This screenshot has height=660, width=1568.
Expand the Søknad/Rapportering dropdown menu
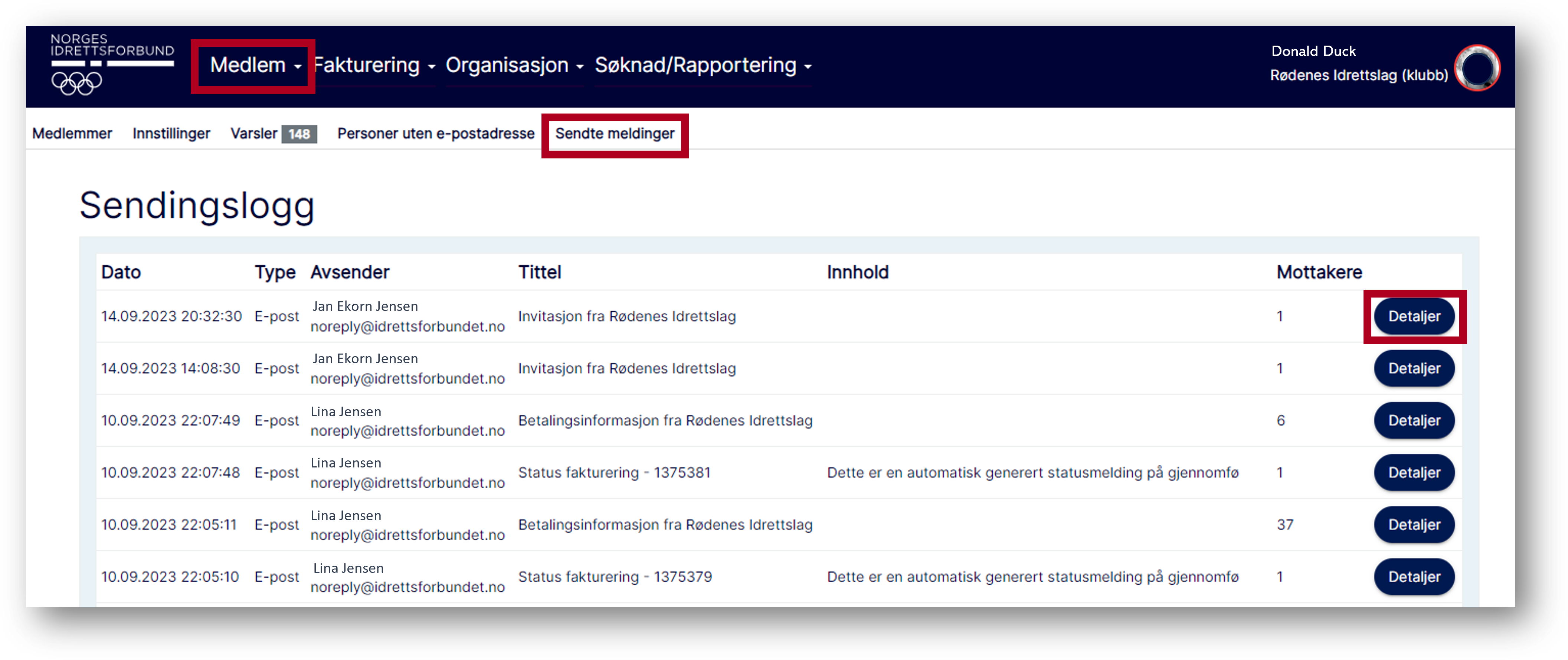click(703, 65)
